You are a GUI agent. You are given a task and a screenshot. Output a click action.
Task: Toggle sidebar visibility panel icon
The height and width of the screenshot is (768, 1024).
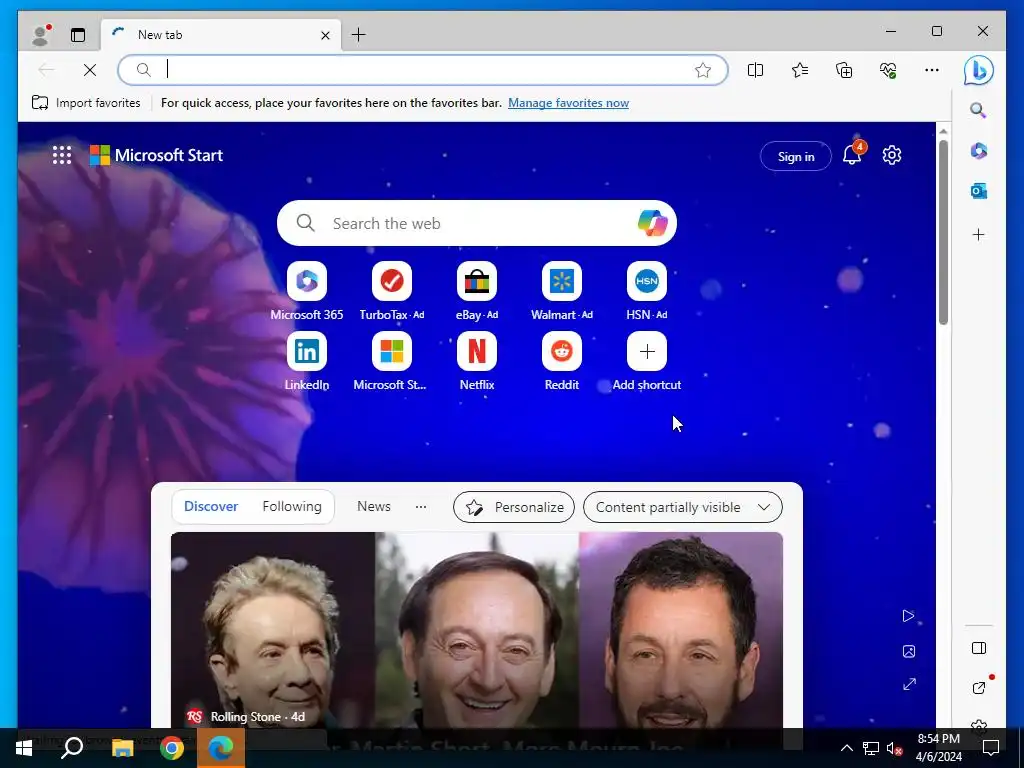click(x=978, y=648)
